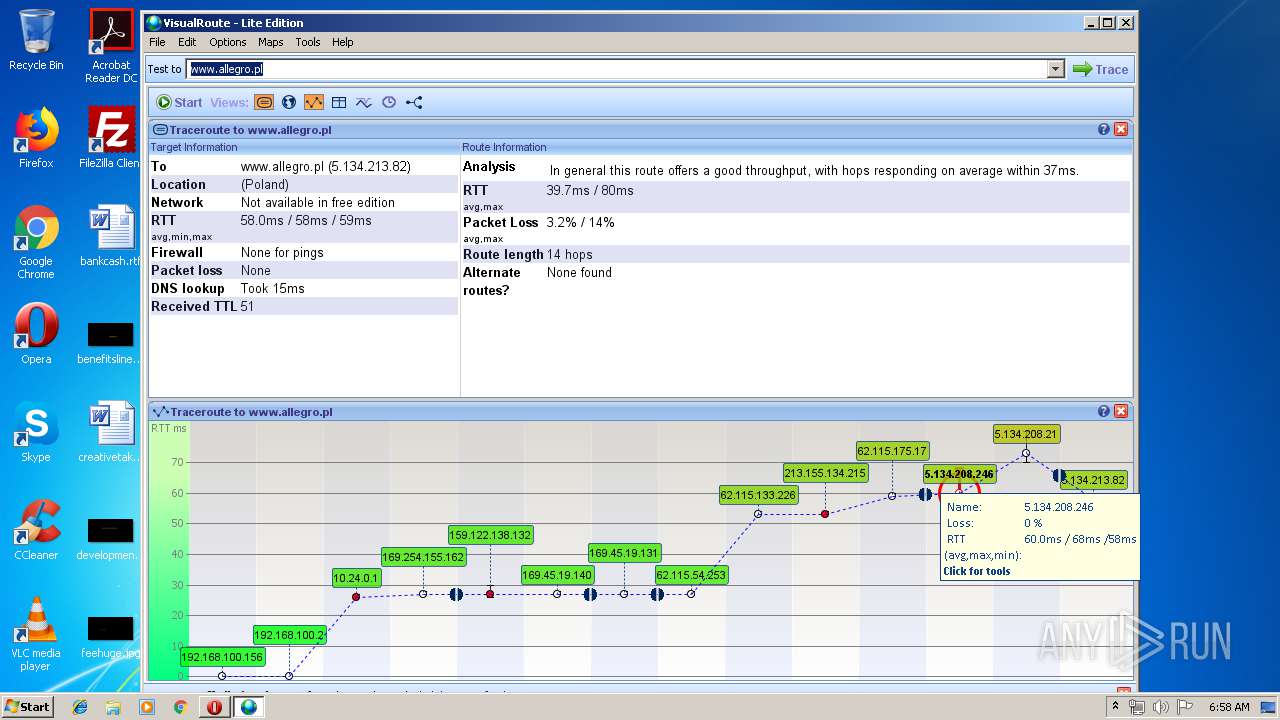Open the CCleaner desktop shortcut
The height and width of the screenshot is (720, 1280).
pyautogui.click(x=36, y=530)
